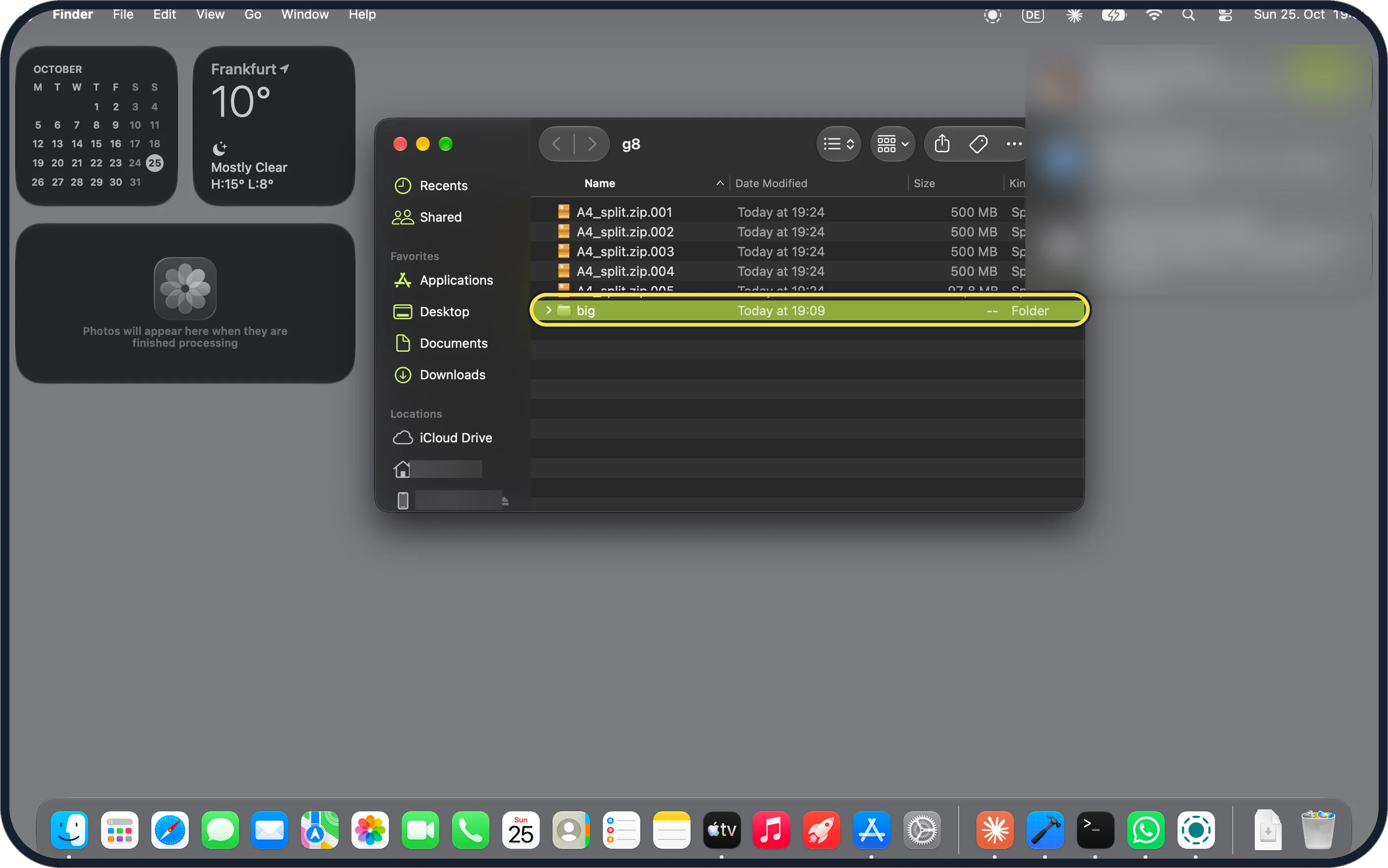
Task: Open WhatsApp from the Dock
Action: [1145, 830]
